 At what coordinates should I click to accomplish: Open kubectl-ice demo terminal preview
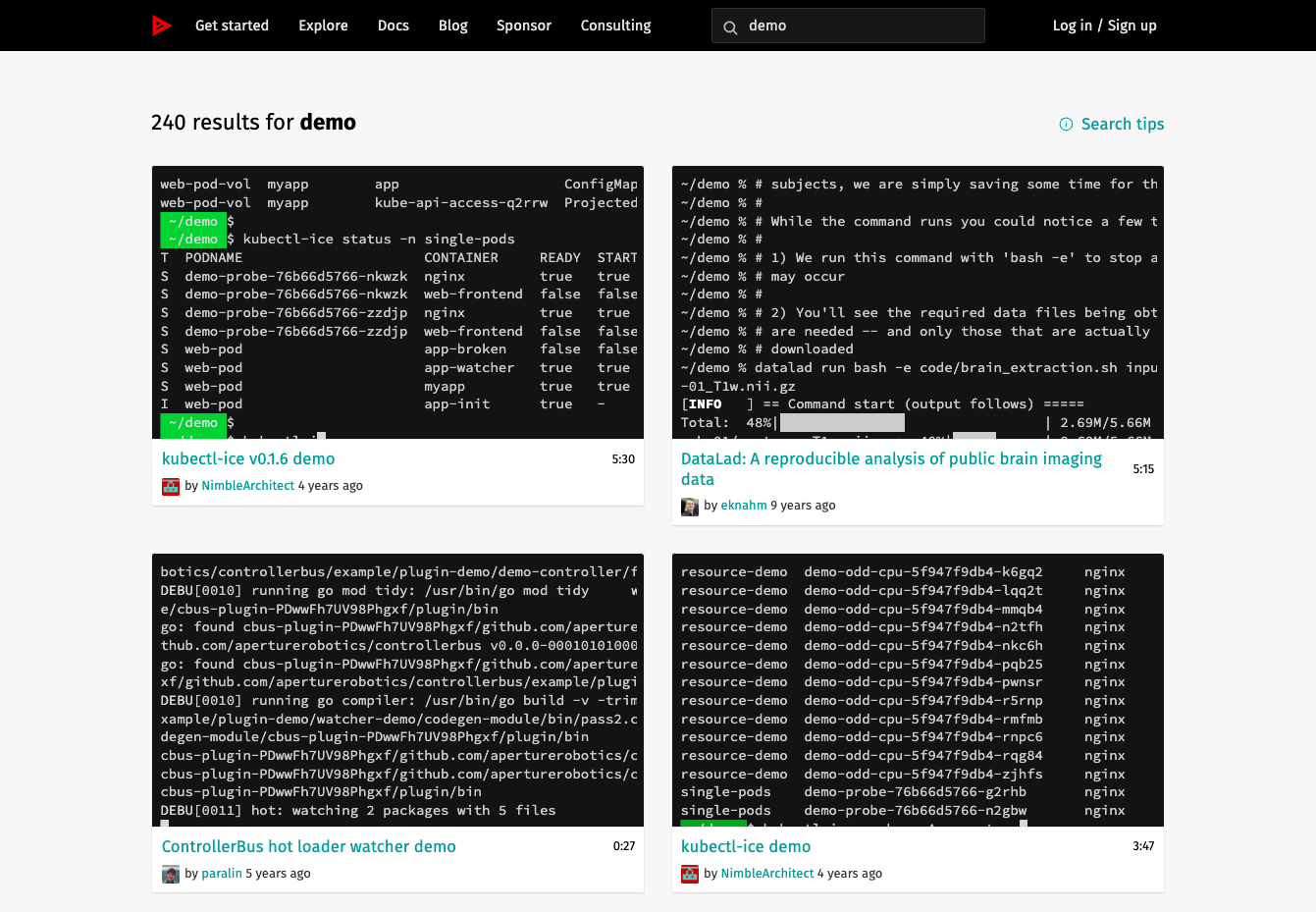918,690
